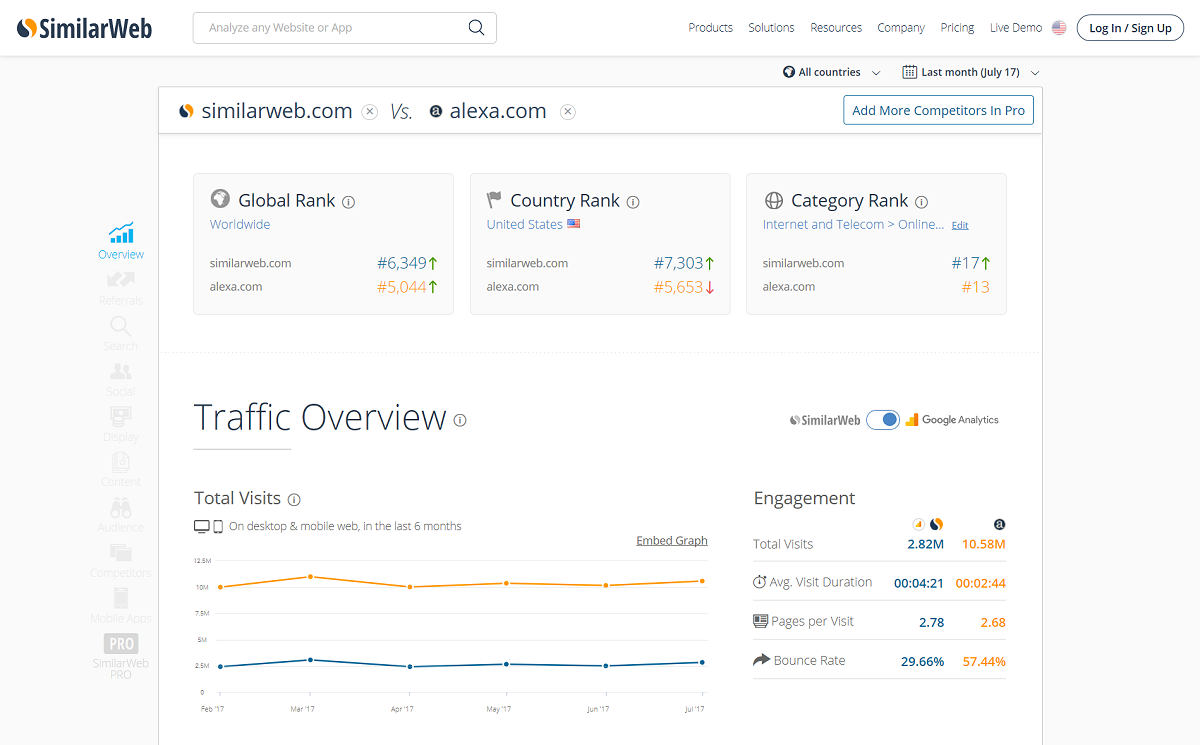Go to the Pricing page
The image size is (1200, 745).
[957, 28]
